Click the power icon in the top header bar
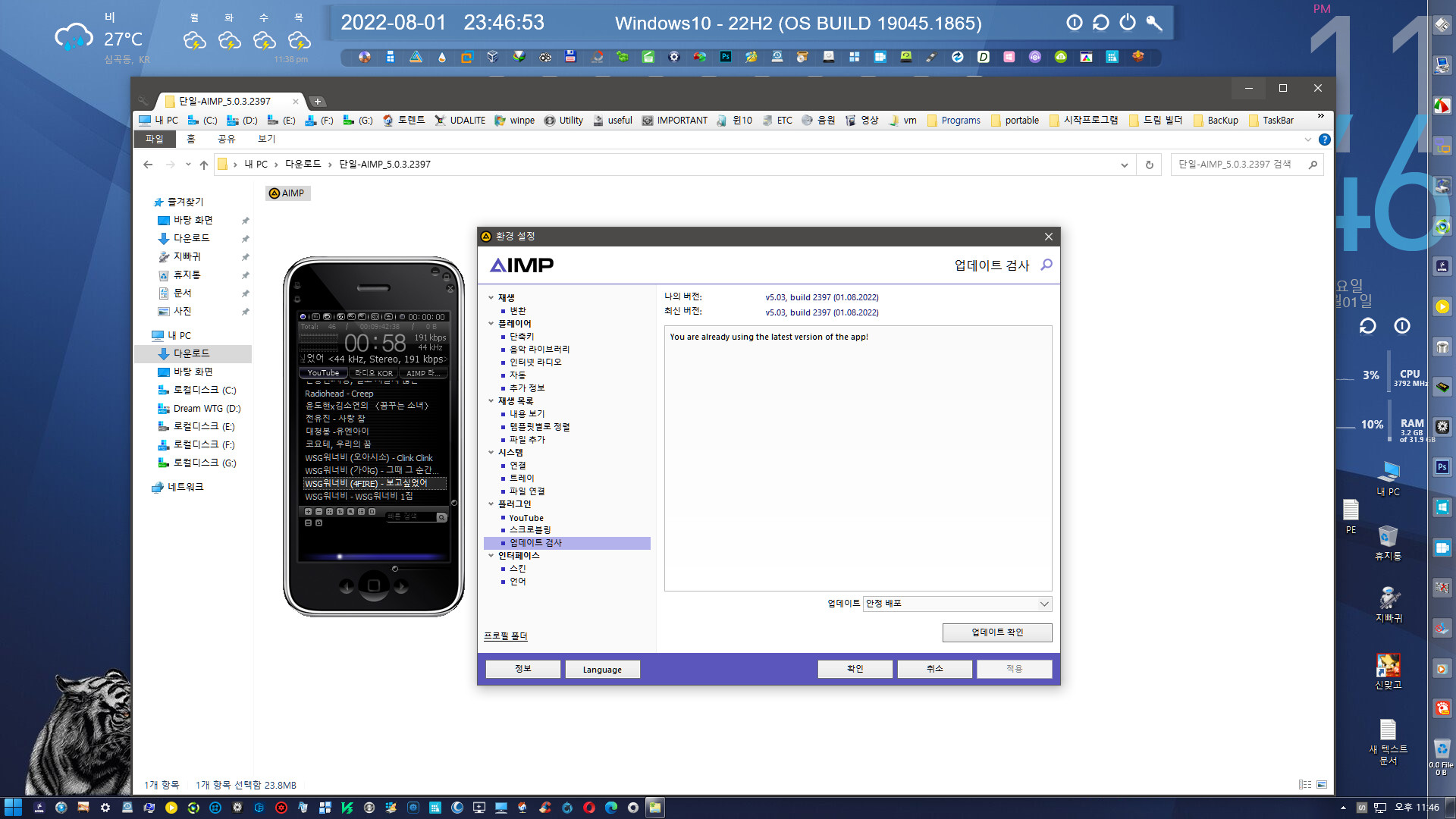The image size is (1456, 819). 1128,23
